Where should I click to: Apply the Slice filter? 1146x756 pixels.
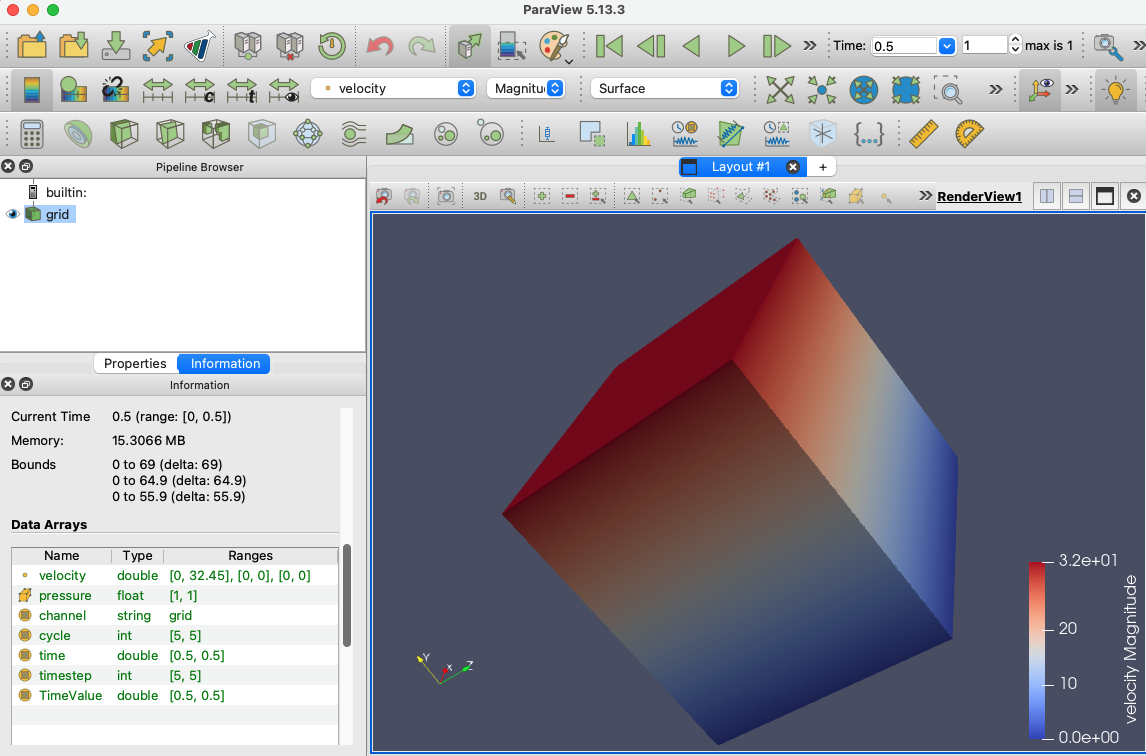[170, 134]
